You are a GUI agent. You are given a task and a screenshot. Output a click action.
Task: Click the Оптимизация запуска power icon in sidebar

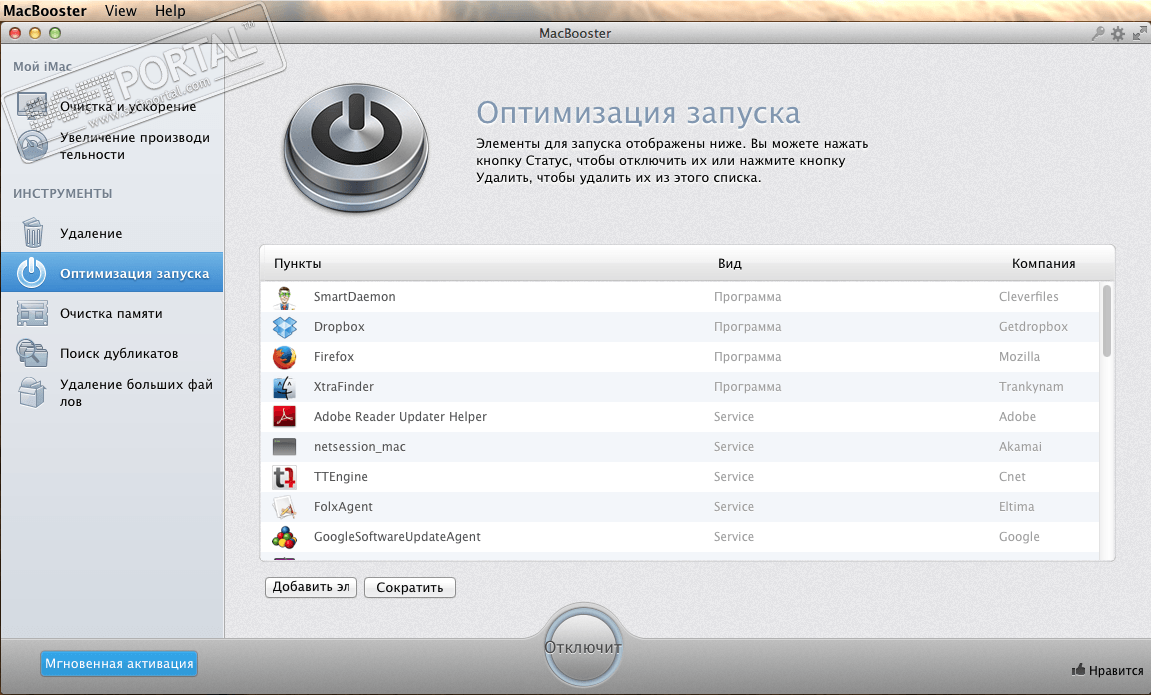32,273
